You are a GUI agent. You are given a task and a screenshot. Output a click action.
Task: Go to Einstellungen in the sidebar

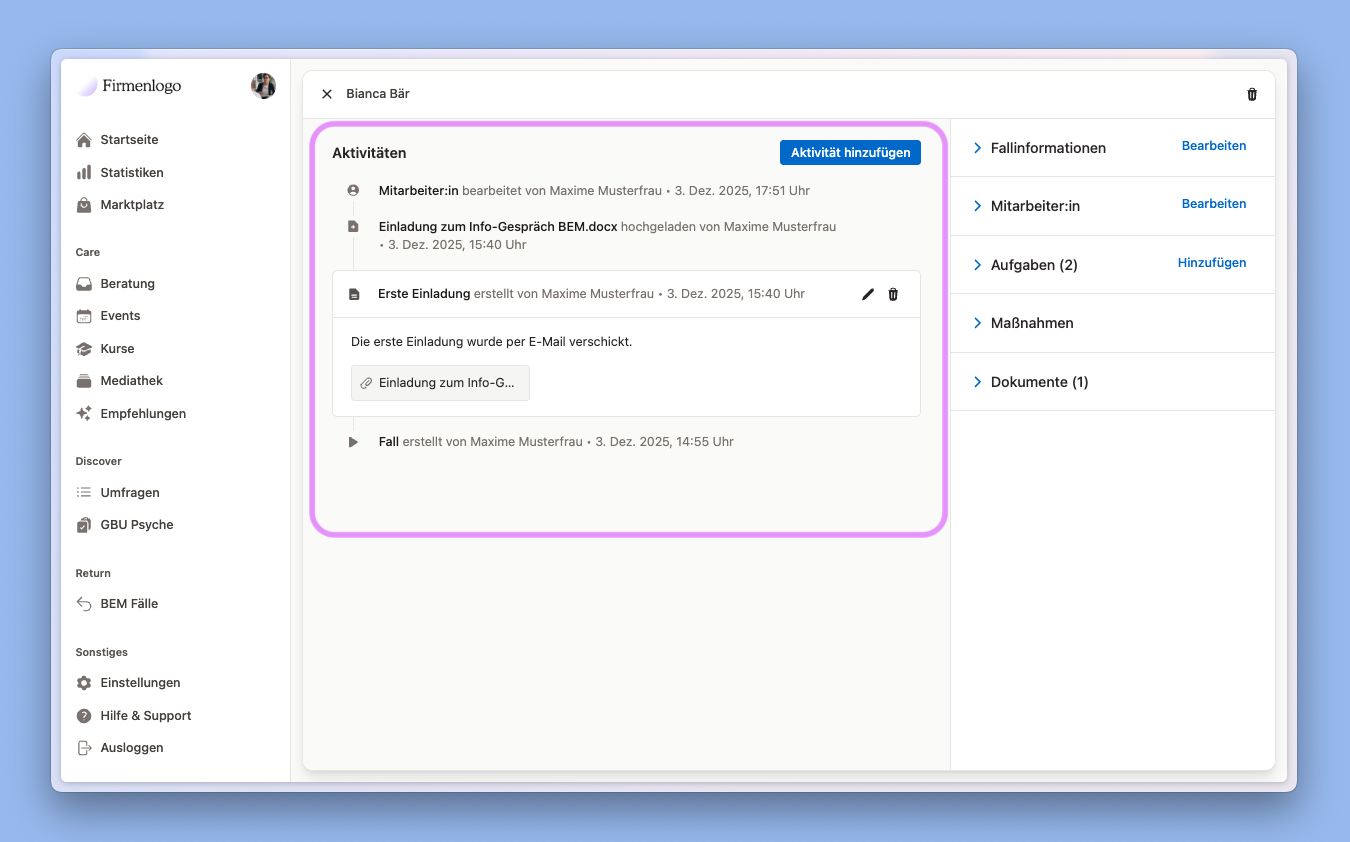pyautogui.click(x=140, y=683)
